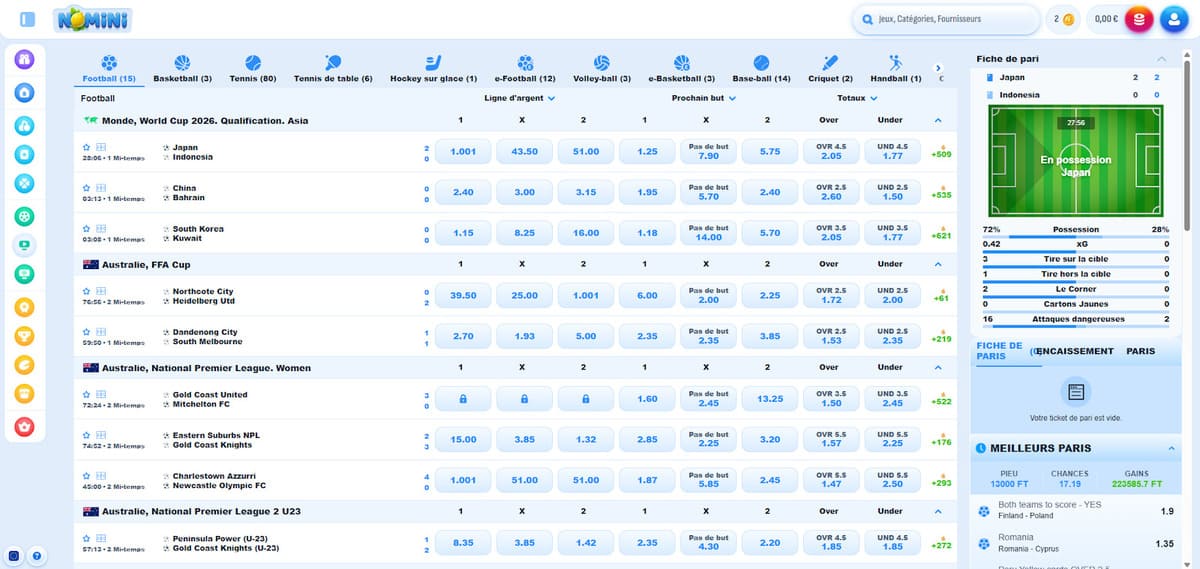Open the user profile icon

point(1174,19)
